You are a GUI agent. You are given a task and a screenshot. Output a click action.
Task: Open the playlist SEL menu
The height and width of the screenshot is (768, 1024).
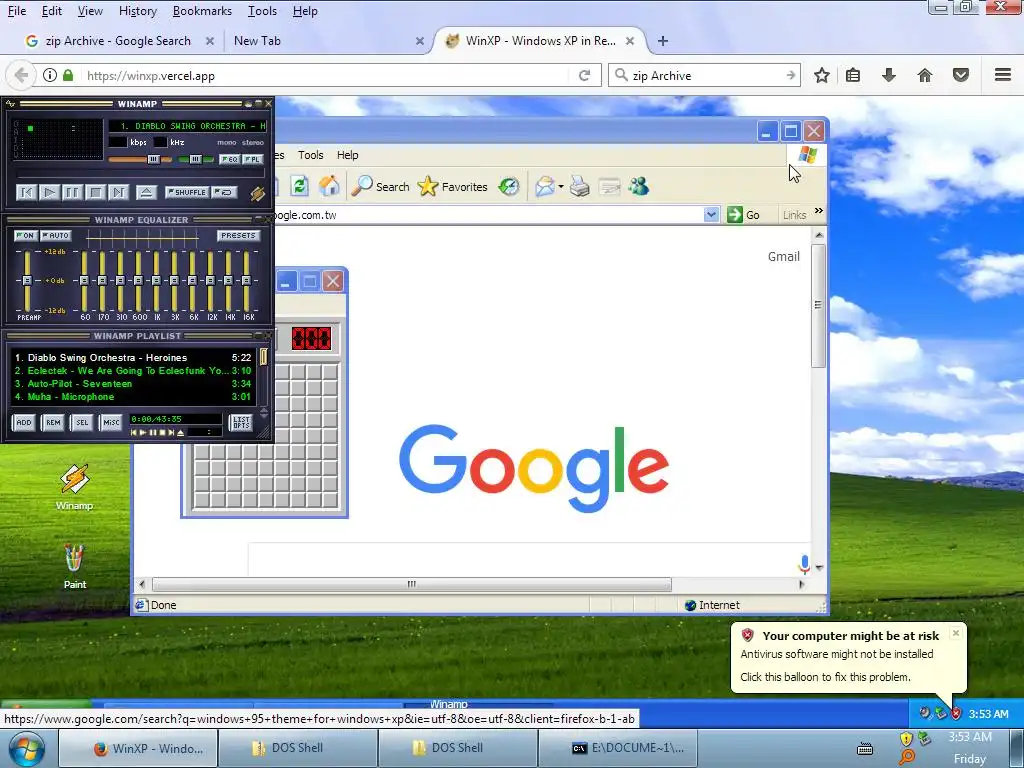(82, 423)
